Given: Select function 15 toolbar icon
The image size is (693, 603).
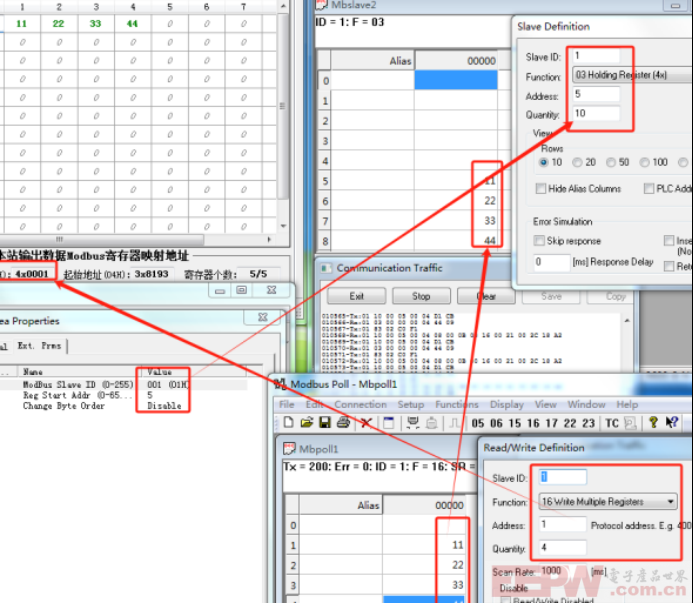Looking at the screenshot, I should pyautogui.click(x=515, y=423).
